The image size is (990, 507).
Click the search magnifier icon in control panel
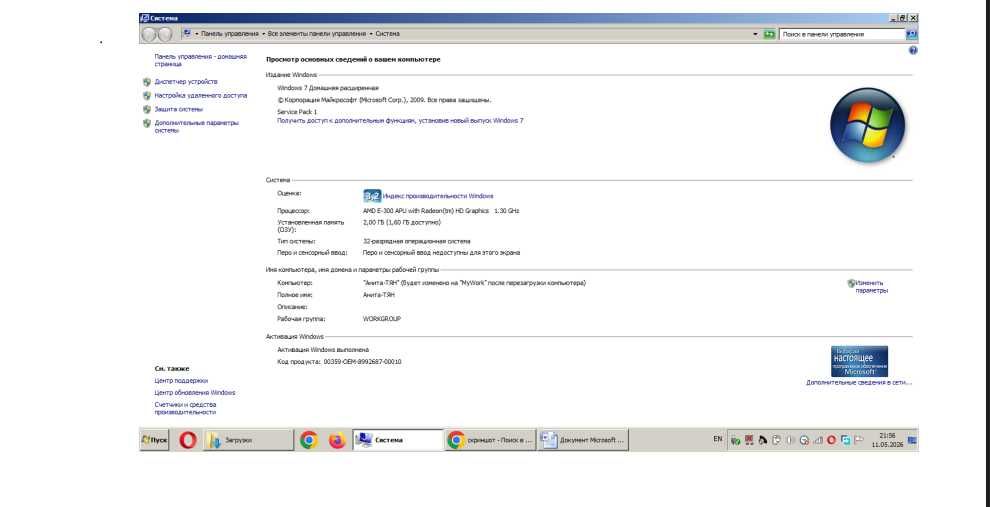(x=911, y=34)
